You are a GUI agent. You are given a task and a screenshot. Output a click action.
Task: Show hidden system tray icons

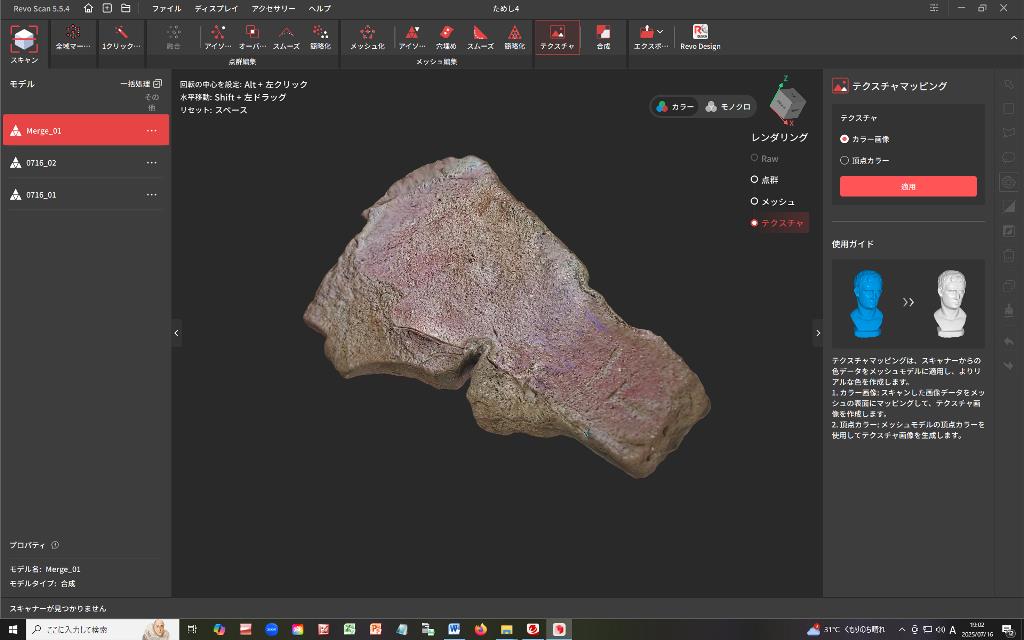coord(902,630)
